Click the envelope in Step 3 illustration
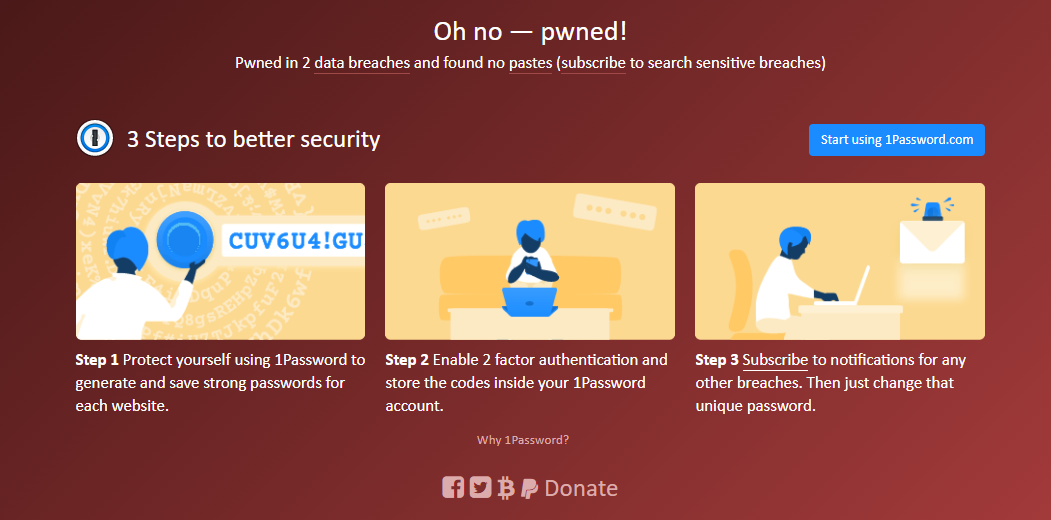Viewport: 1051px width, 520px height. point(932,242)
